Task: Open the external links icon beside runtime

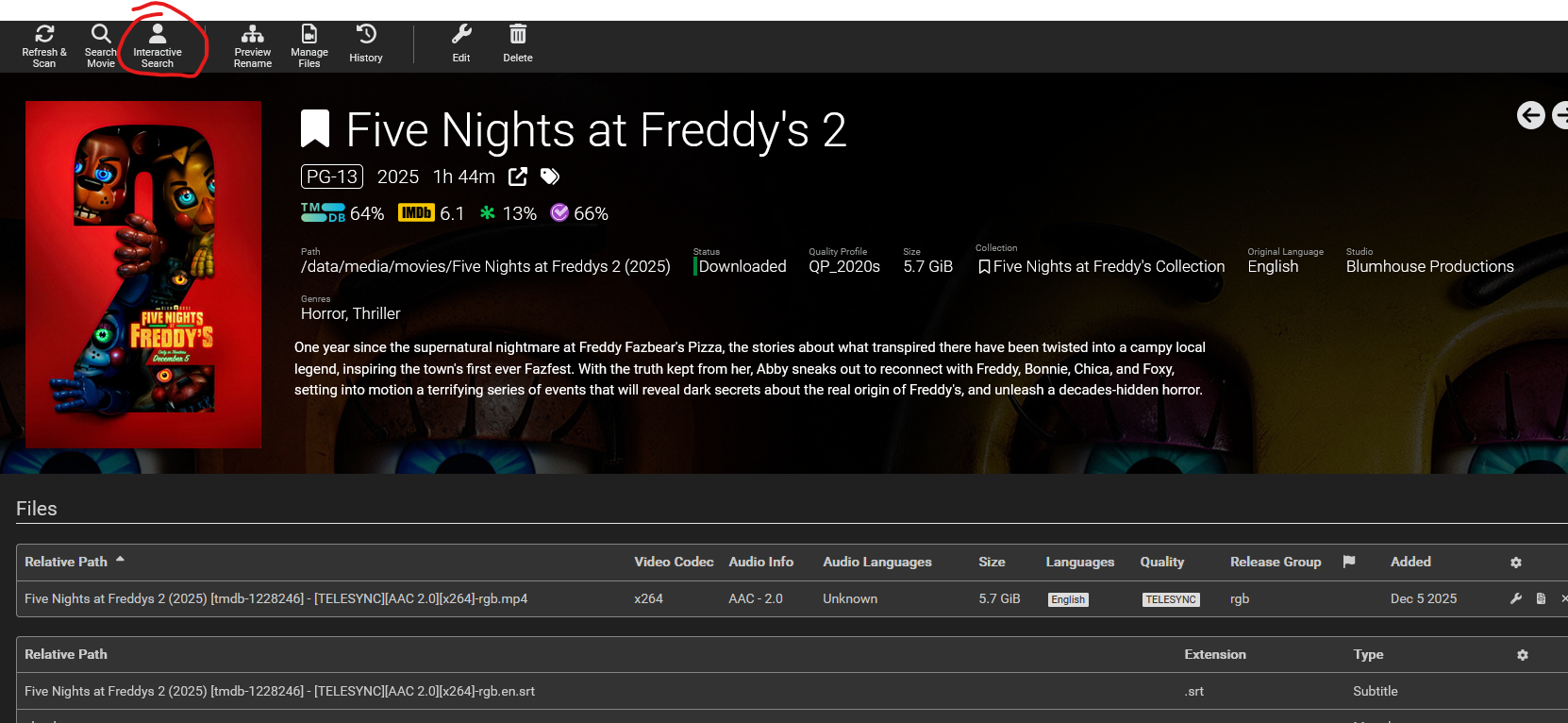Action: click(x=518, y=177)
